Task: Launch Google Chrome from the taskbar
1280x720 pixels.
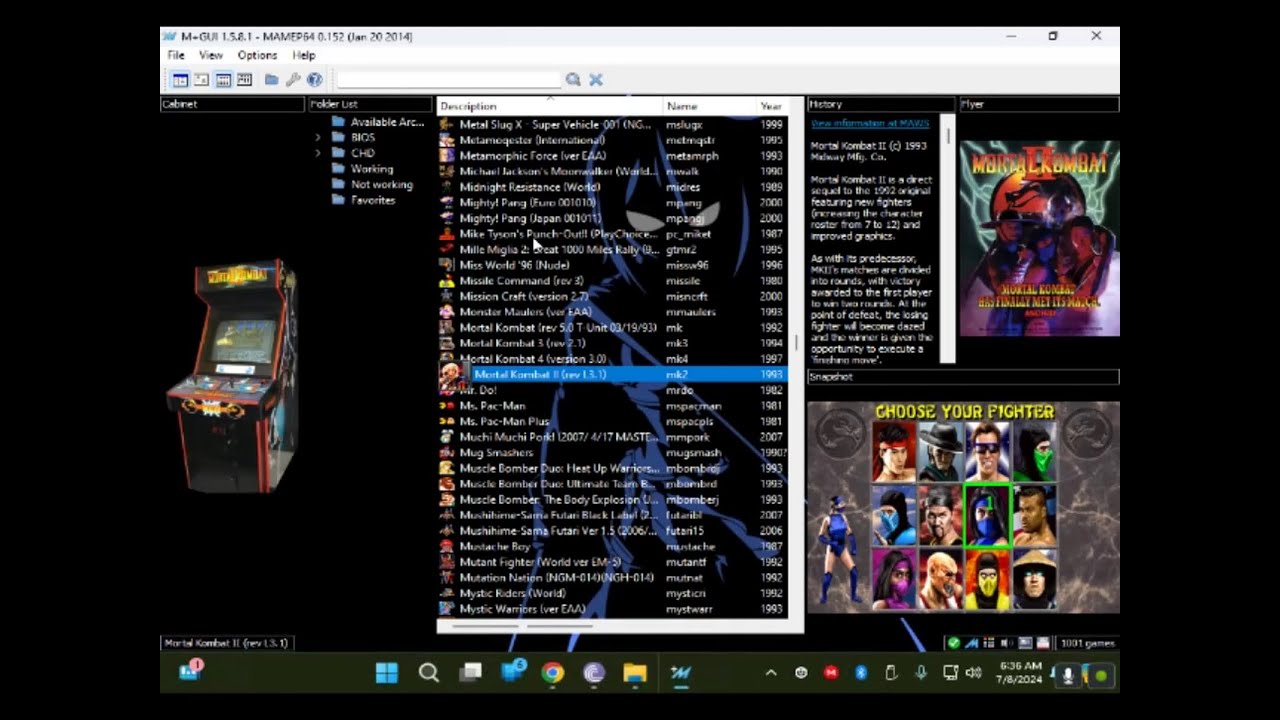Action: point(552,673)
